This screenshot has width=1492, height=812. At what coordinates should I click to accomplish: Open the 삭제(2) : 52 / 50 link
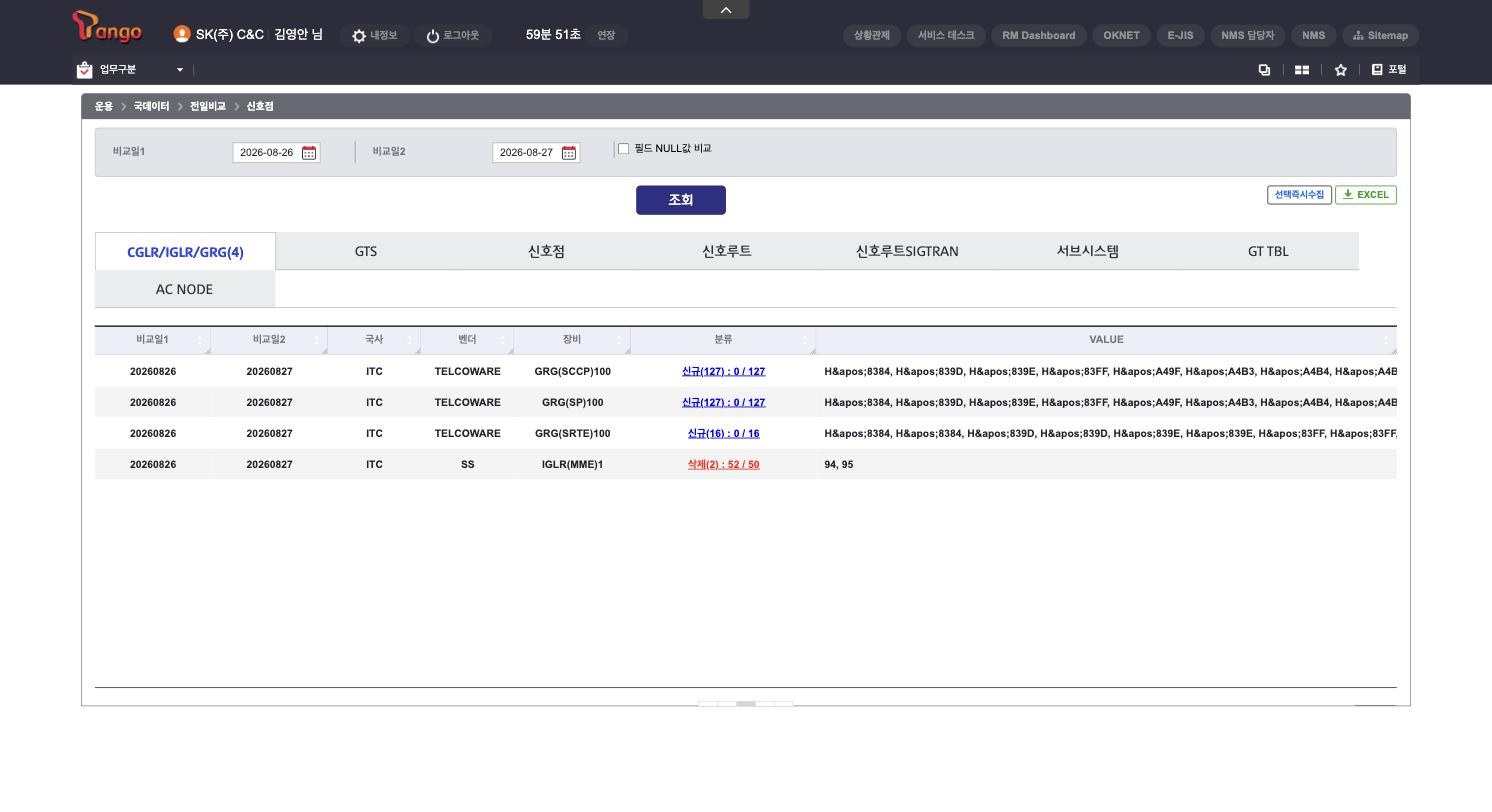pyautogui.click(x=723, y=465)
